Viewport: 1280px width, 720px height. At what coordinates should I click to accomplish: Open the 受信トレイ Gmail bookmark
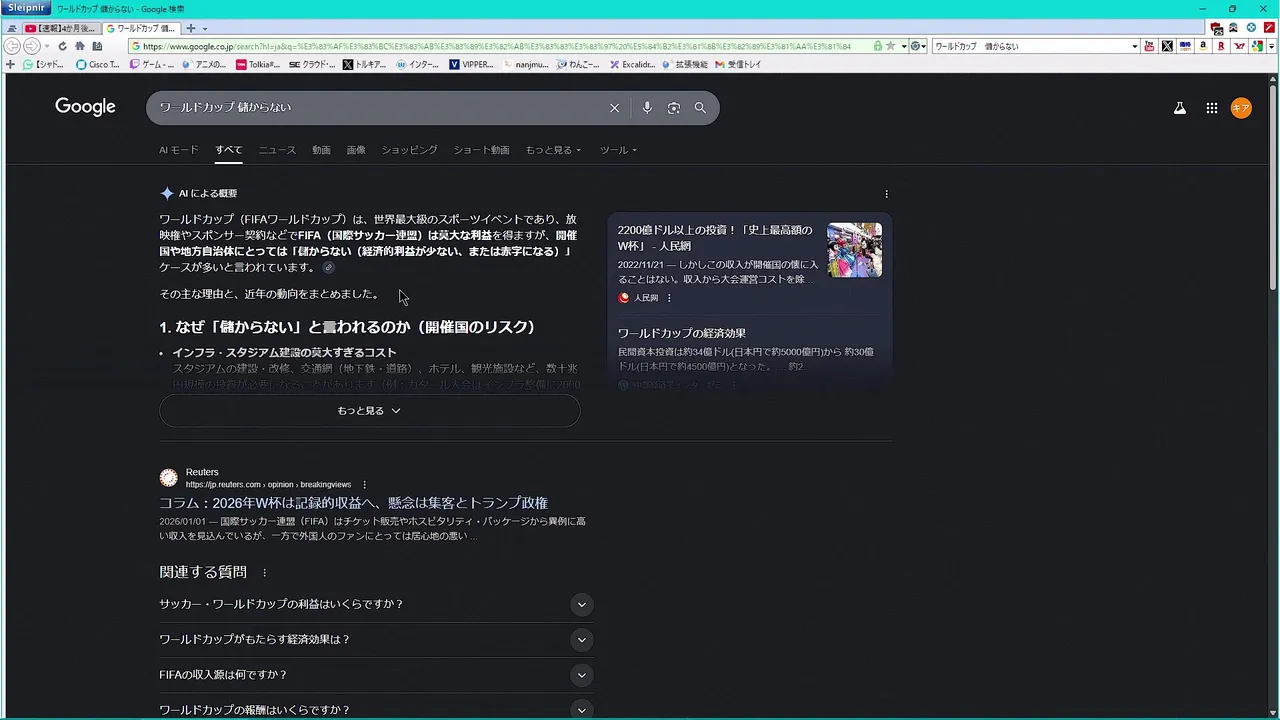tap(737, 64)
